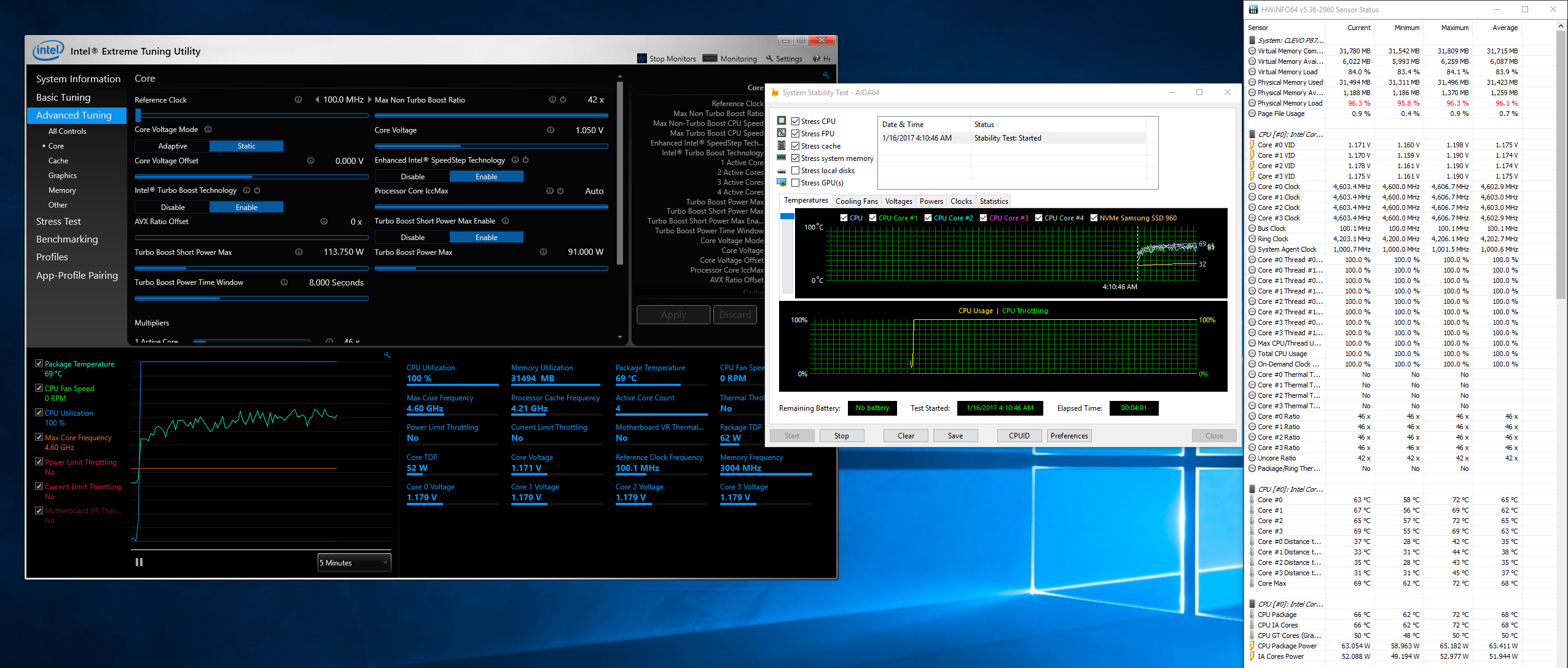Image resolution: width=1568 pixels, height=668 pixels.
Task: Uncheck Max Core Frequency in XTU monitor list
Action: pyautogui.click(x=39, y=437)
